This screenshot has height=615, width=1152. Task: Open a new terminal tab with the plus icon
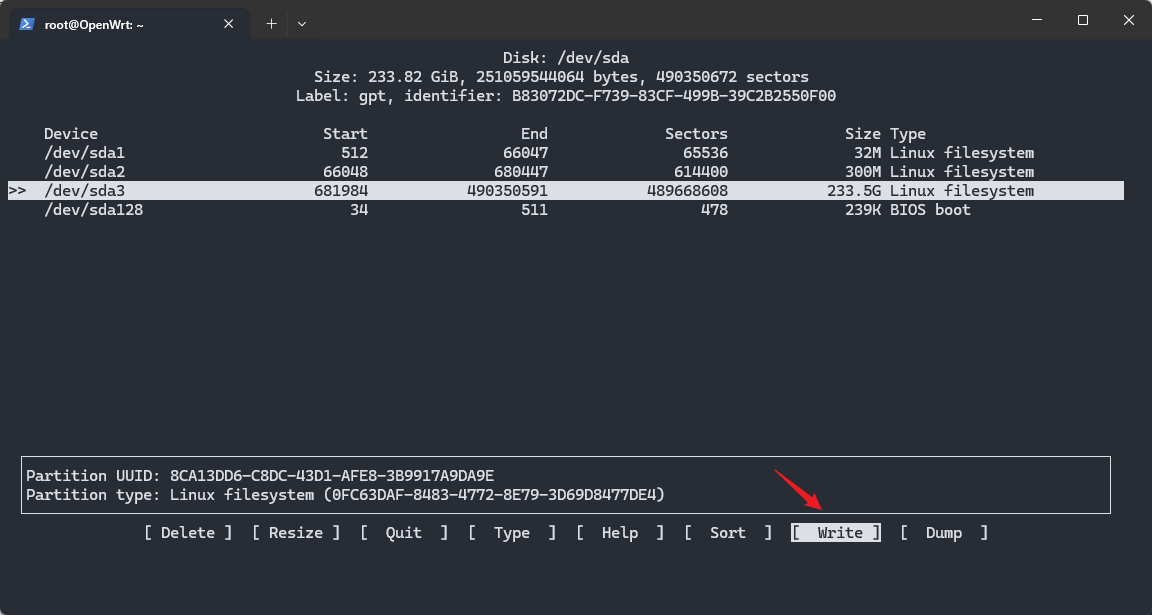click(271, 23)
